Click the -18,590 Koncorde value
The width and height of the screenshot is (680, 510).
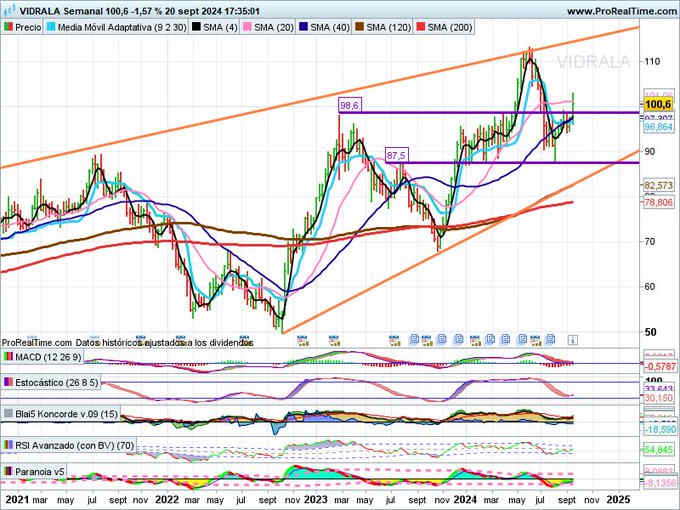660,429
